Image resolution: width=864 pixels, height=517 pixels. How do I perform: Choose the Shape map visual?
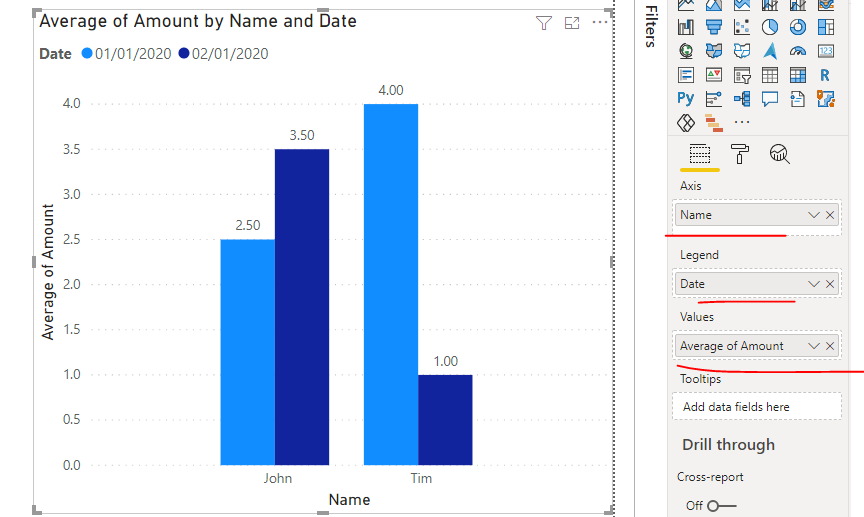tap(742, 51)
